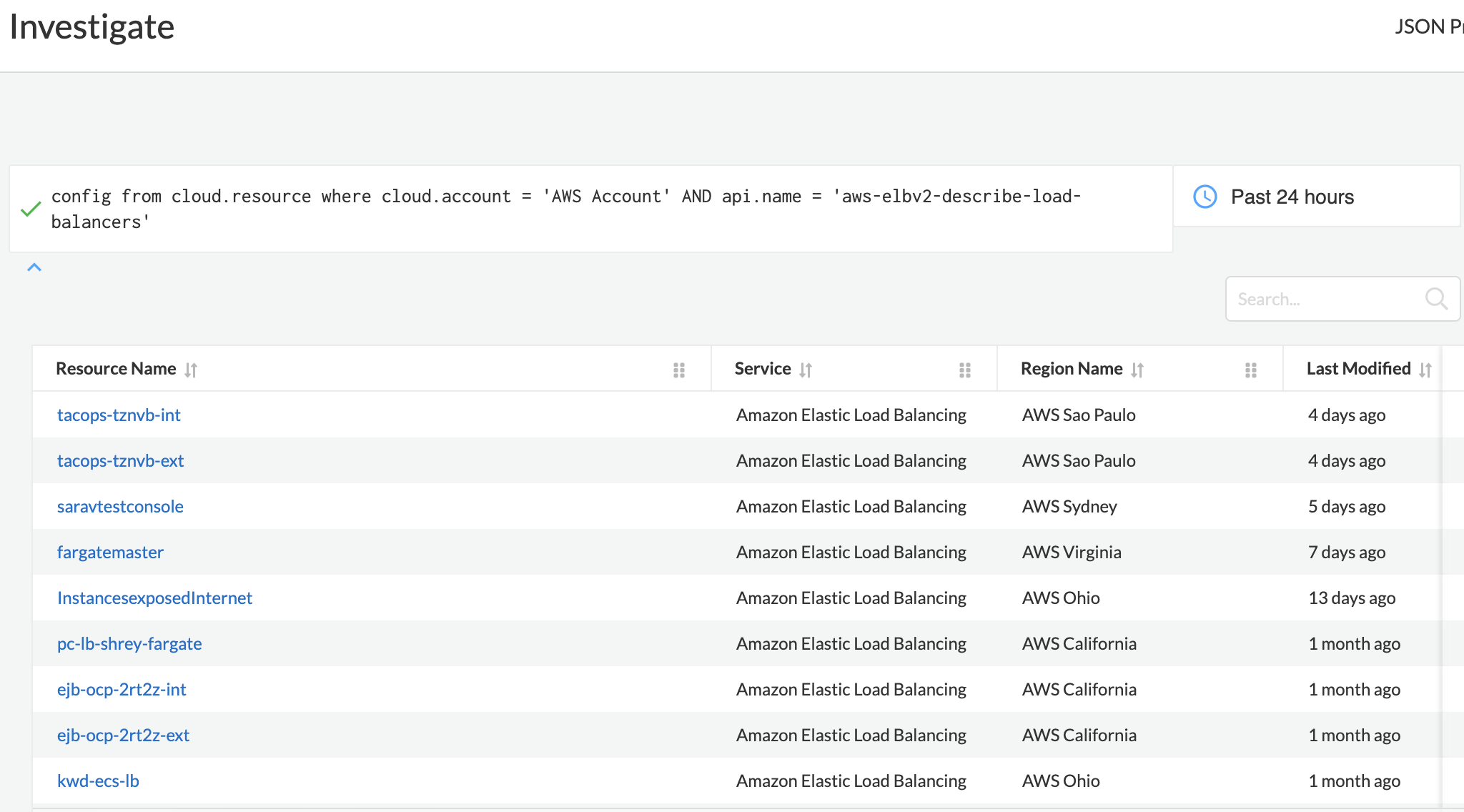
Task: Sort by Last Modified arrows icon
Action: click(1425, 370)
